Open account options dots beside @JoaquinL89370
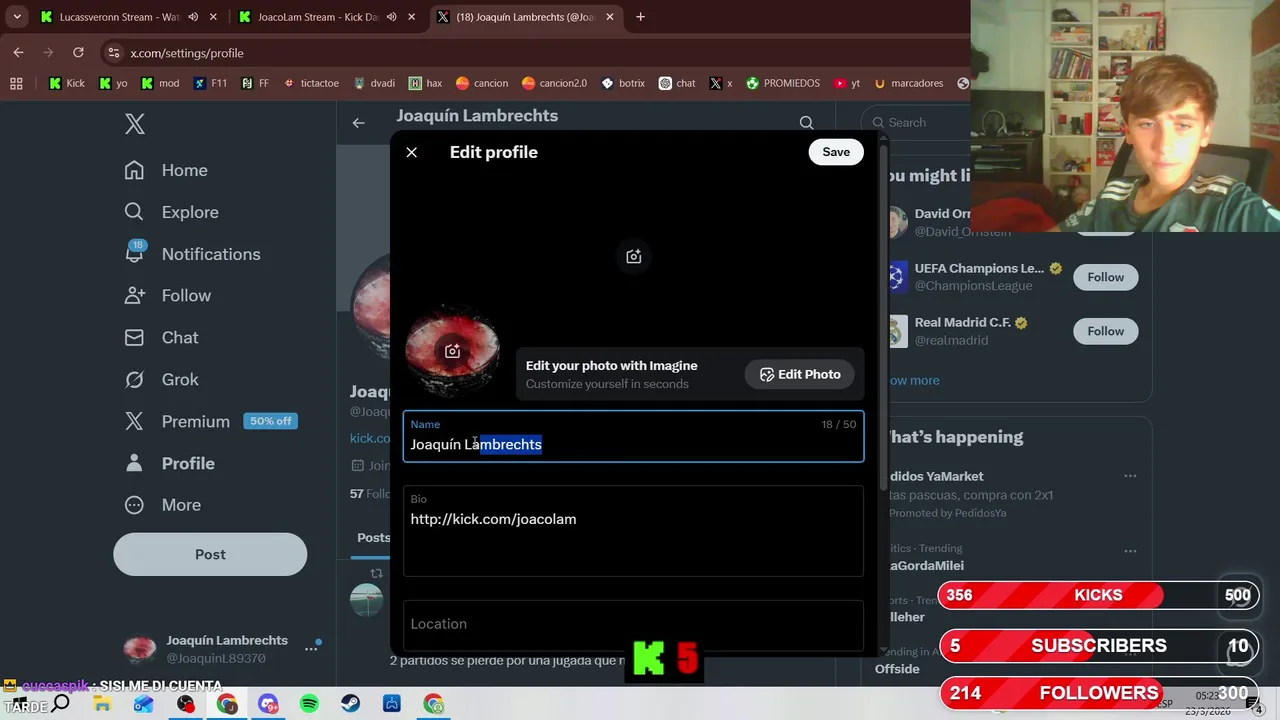 pyautogui.click(x=311, y=649)
